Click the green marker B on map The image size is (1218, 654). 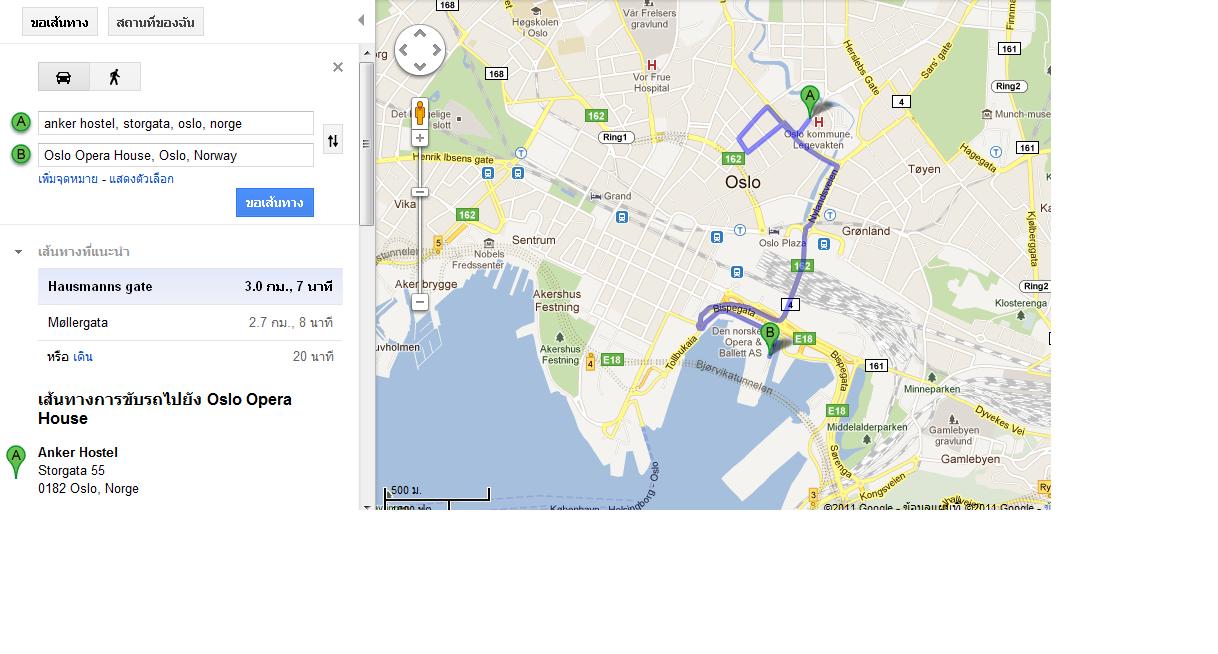769,338
